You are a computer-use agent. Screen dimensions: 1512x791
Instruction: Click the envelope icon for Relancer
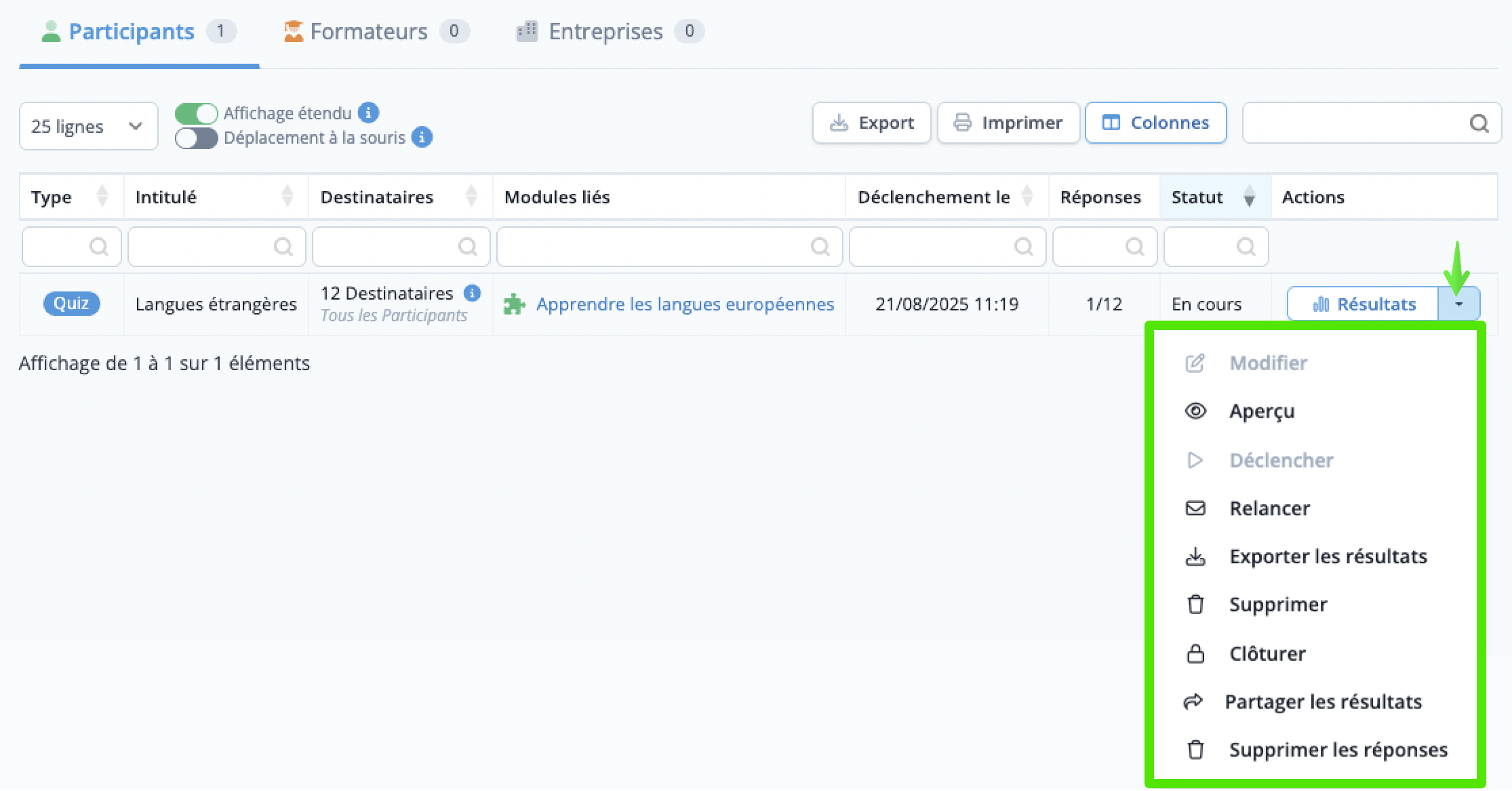coord(1195,508)
